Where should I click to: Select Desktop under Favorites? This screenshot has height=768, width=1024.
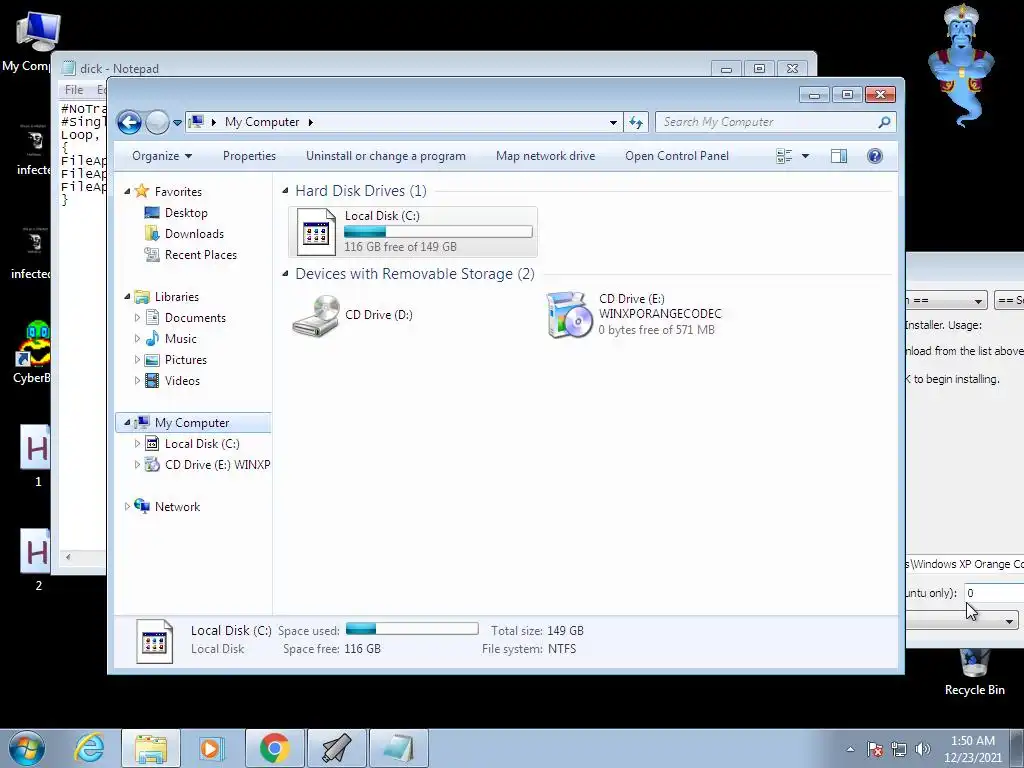tap(186, 213)
